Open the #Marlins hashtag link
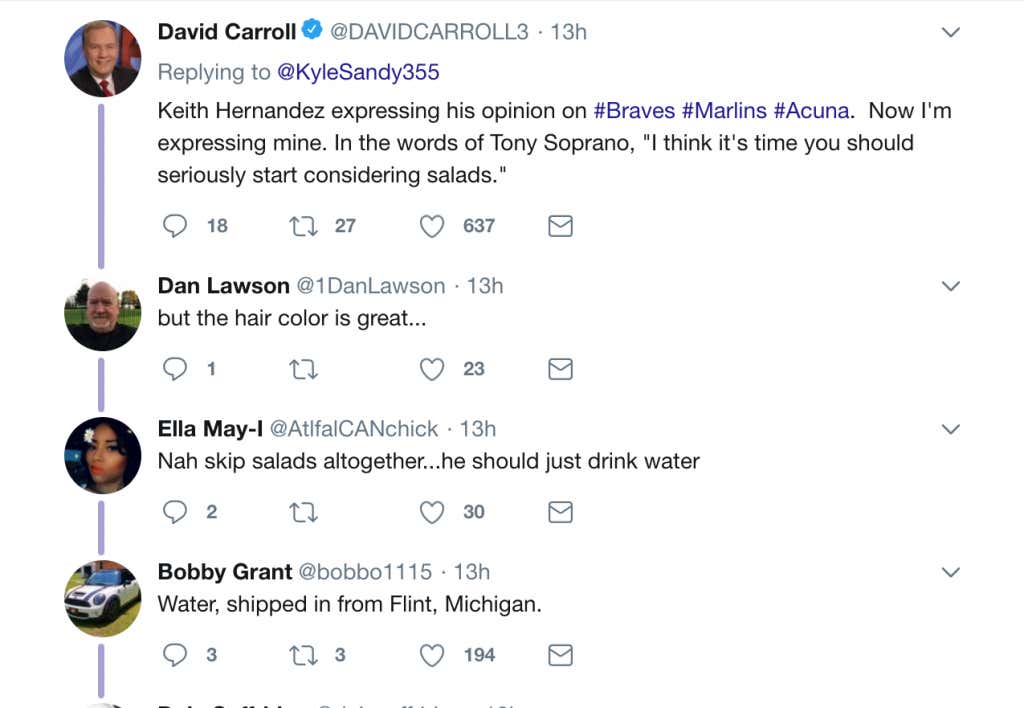This screenshot has width=1024, height=708. click(x=724, y=111)
